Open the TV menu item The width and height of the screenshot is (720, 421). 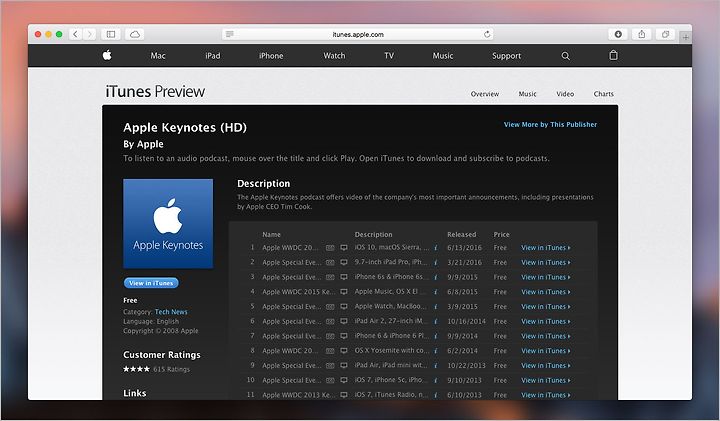point(389,56)
